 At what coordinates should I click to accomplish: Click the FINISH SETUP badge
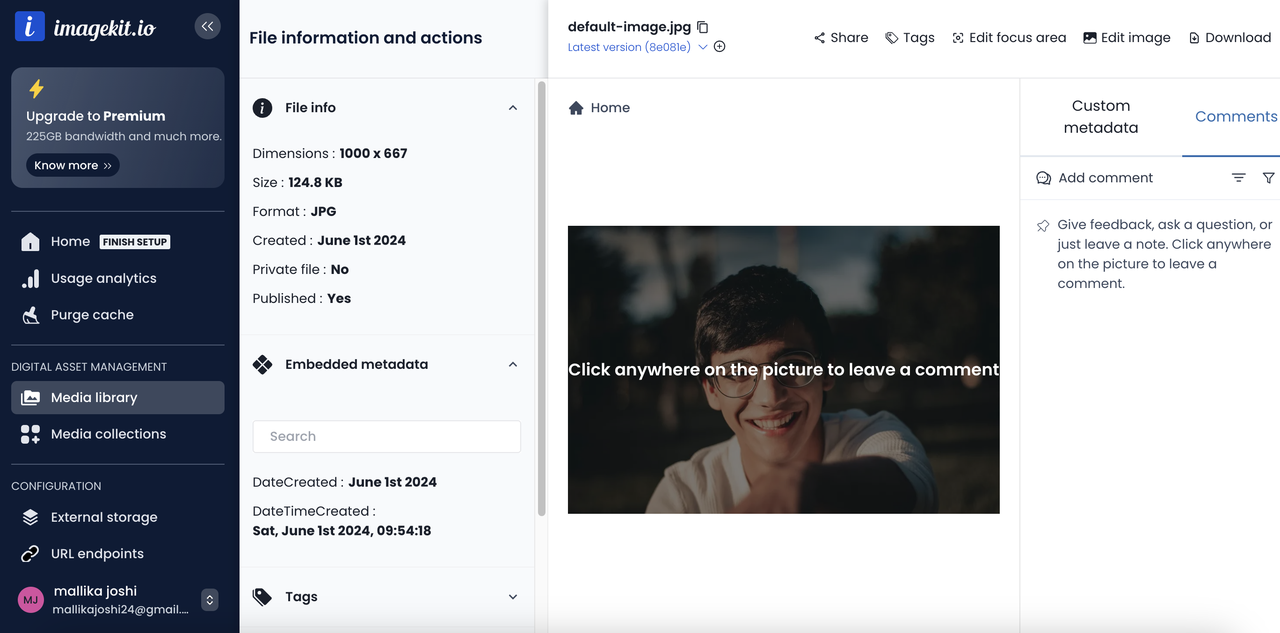(x=136, y=242)
